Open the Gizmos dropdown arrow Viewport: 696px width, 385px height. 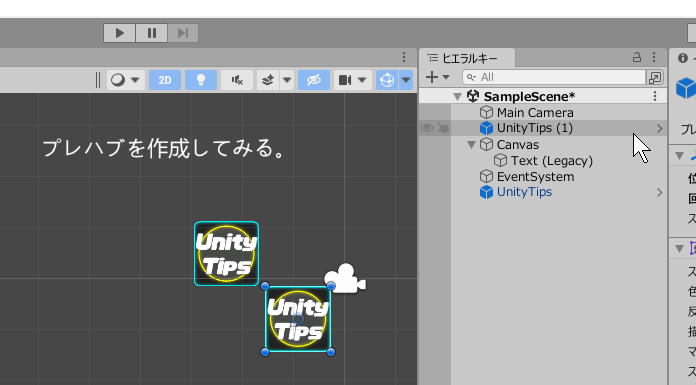click(406, 80)
